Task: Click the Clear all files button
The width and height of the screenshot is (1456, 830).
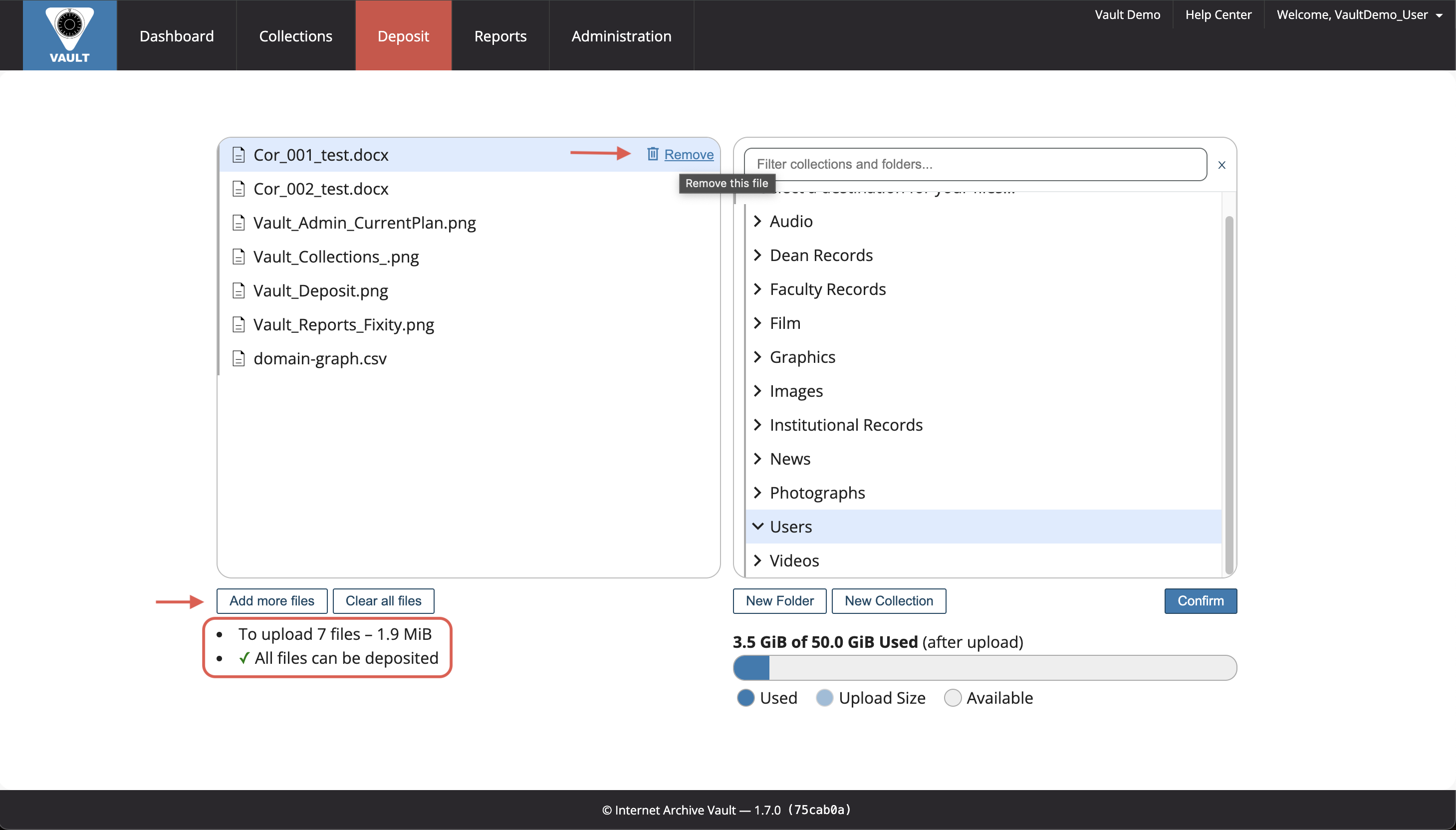Action: pos(384,601)
